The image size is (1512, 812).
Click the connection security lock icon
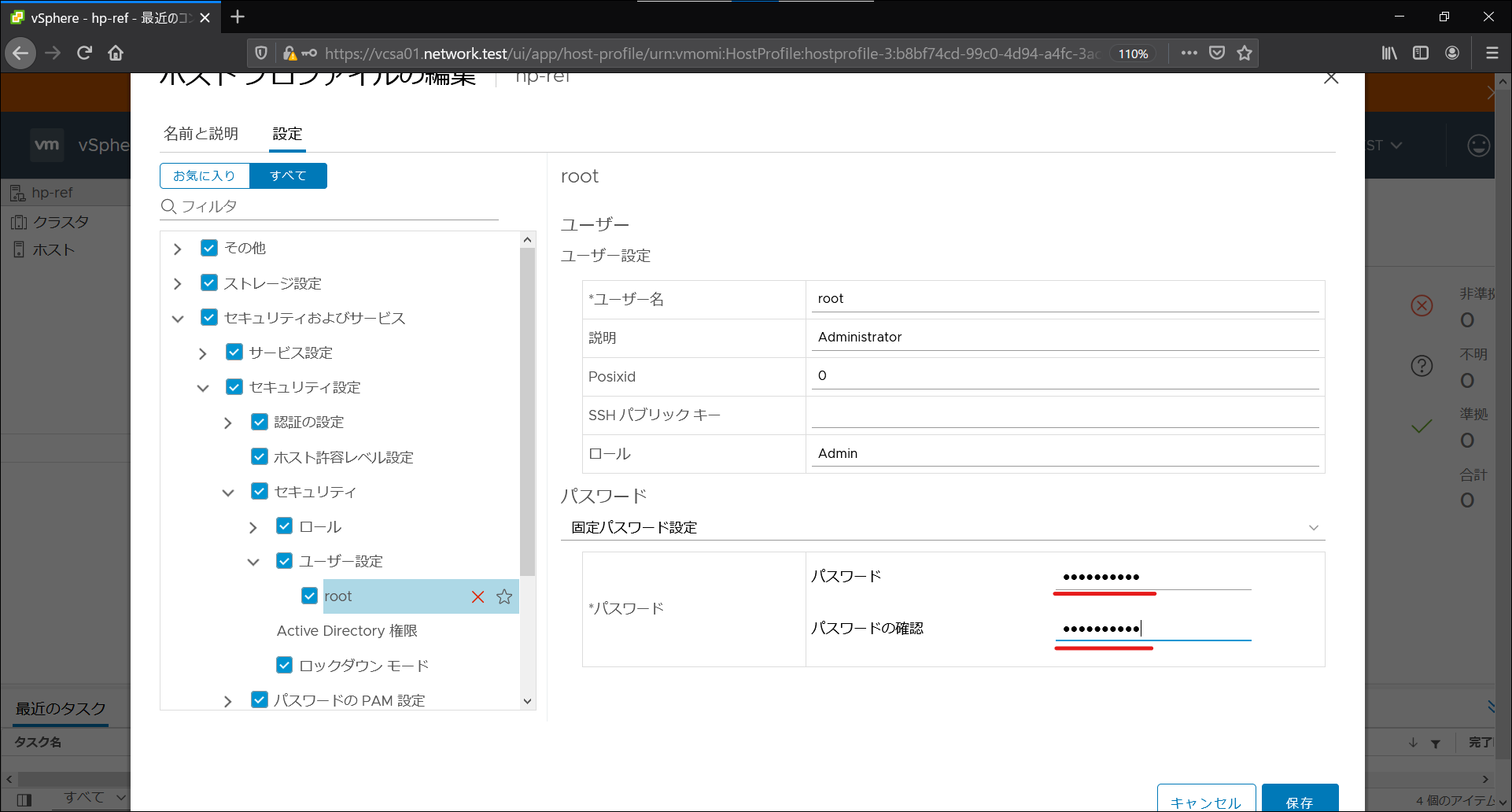(x=289, y=53)
